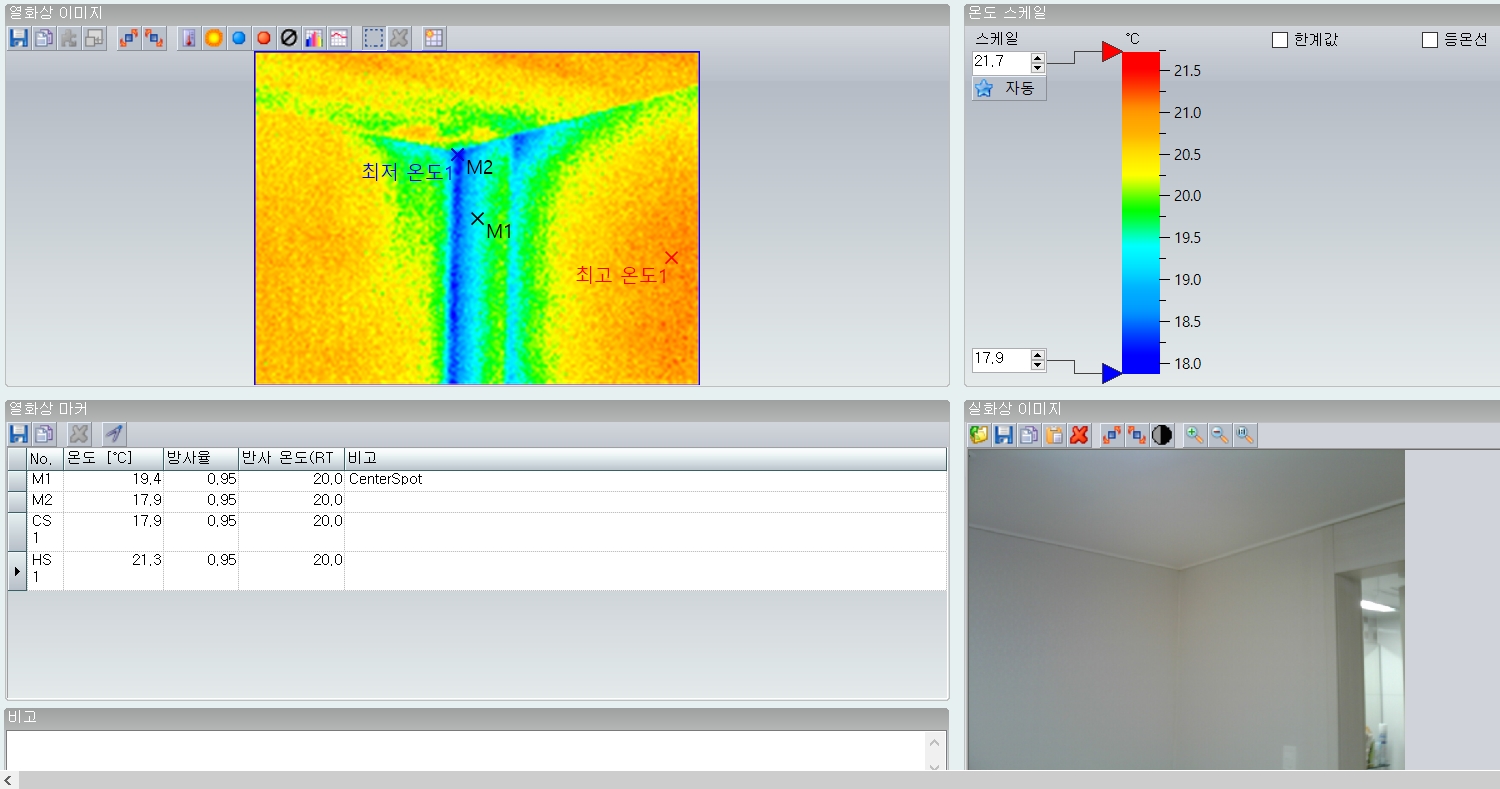
Task: Click the red upper scale limit arrow
Action: pos(1111,52)
